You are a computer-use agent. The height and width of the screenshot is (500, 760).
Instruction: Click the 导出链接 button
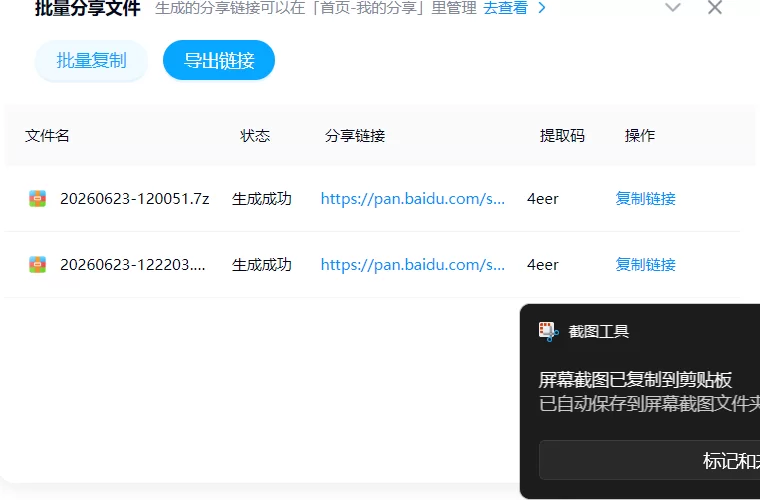coord(219,61)
